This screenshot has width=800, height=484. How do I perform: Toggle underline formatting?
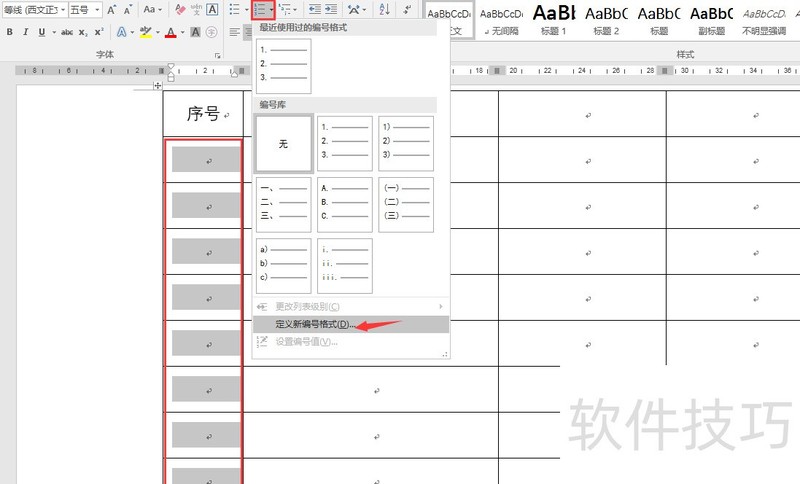(x=41, y=32)
